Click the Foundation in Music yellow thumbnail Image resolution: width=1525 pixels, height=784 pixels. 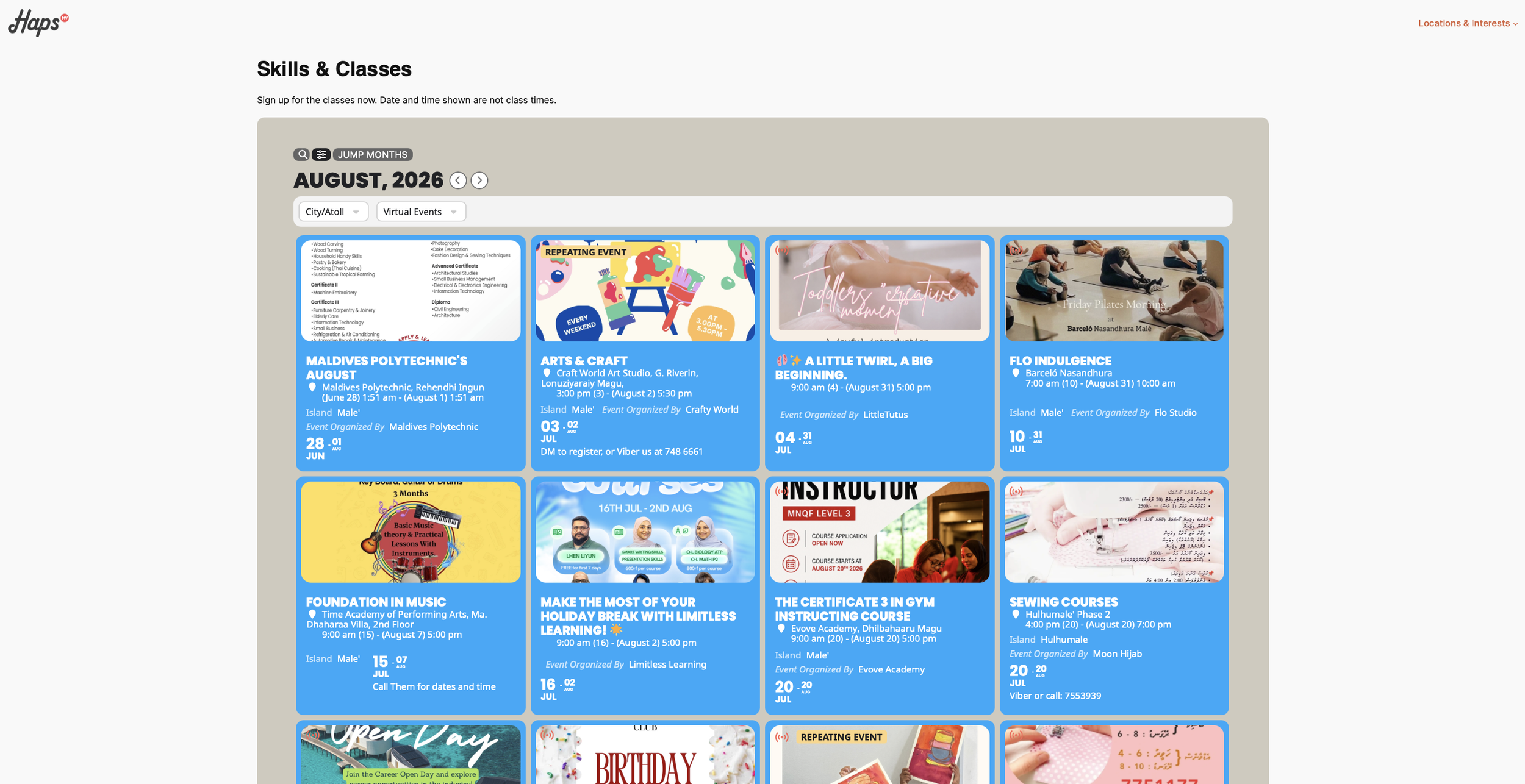(411, 532)
